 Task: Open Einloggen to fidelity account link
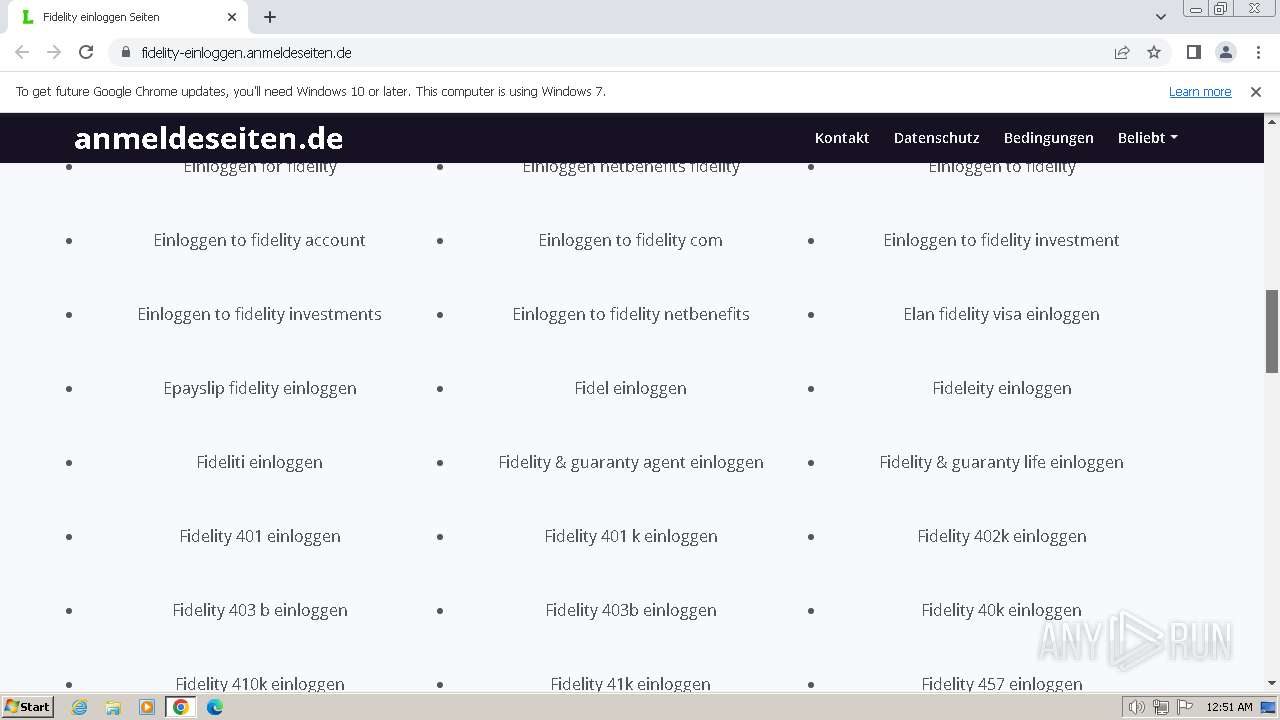click(x=260, y=240)
